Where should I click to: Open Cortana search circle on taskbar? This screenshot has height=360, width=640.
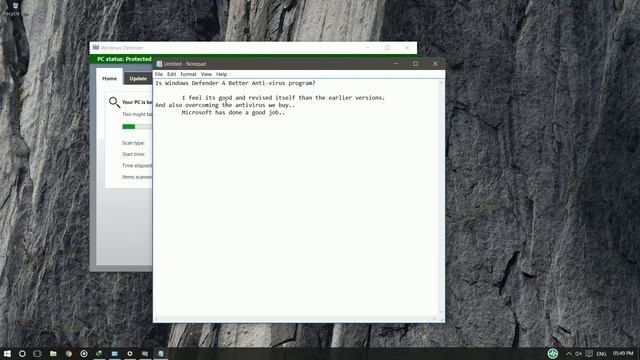(22, 353)
